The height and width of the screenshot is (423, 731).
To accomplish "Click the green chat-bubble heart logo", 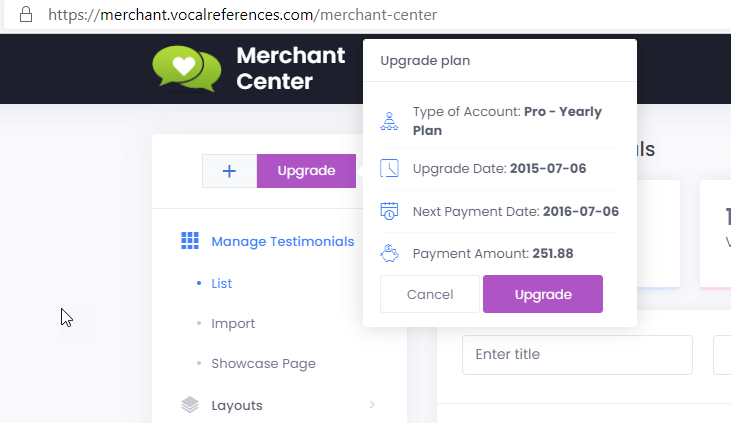I will pyautogui.click(x=187, y=69).
